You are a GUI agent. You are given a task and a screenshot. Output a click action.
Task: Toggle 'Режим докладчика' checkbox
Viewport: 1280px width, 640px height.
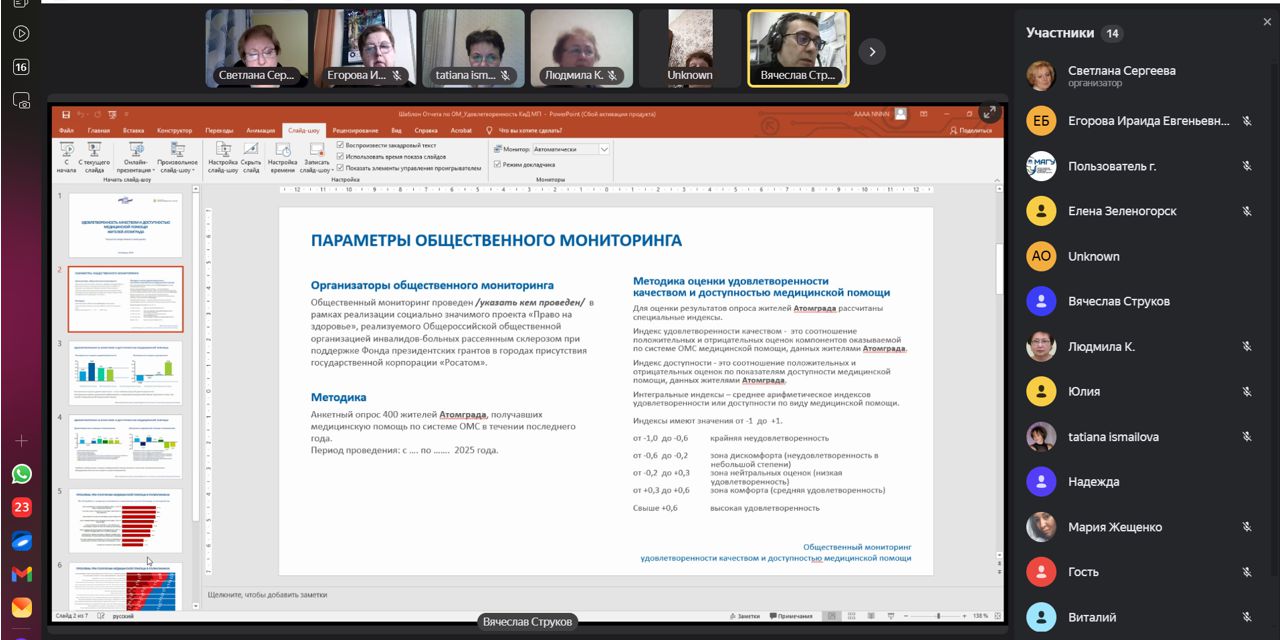coord(497,164)
